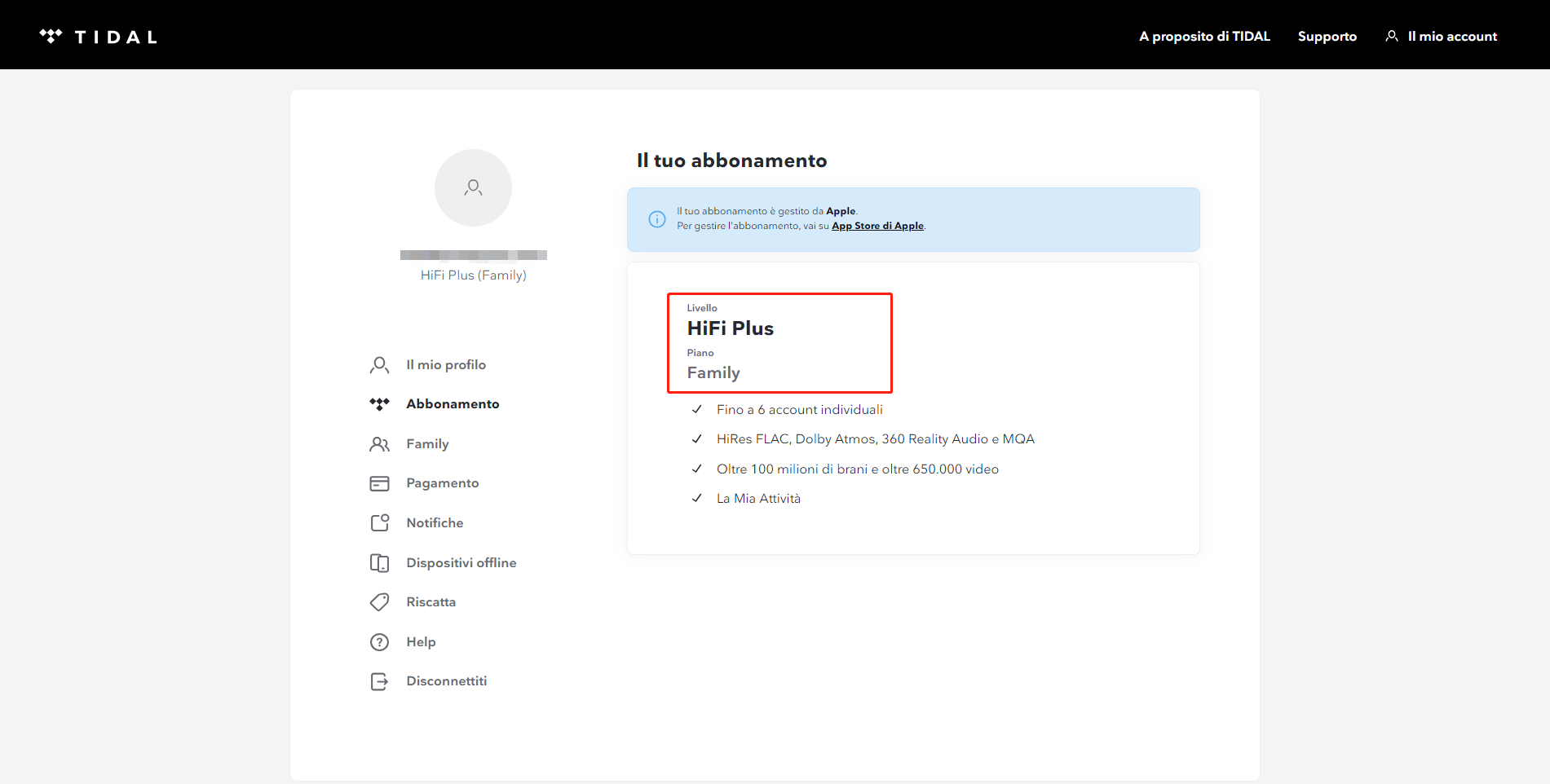Viewport: 1550px width, 784px height.
Task: Click the checkmark beside La Mia Attività
Action: [697, 498]
